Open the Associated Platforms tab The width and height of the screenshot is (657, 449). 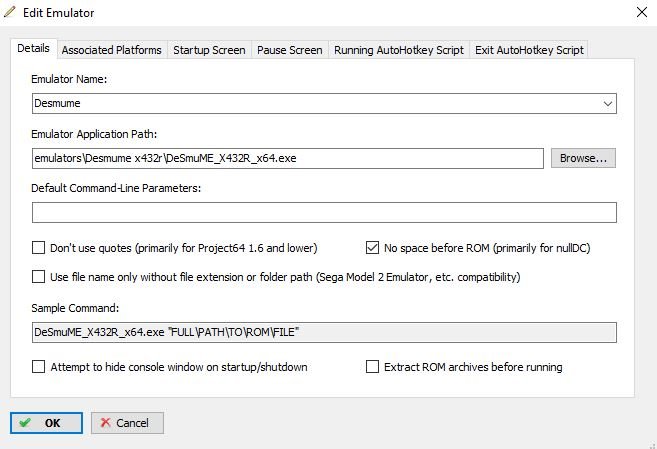[111, 50]
